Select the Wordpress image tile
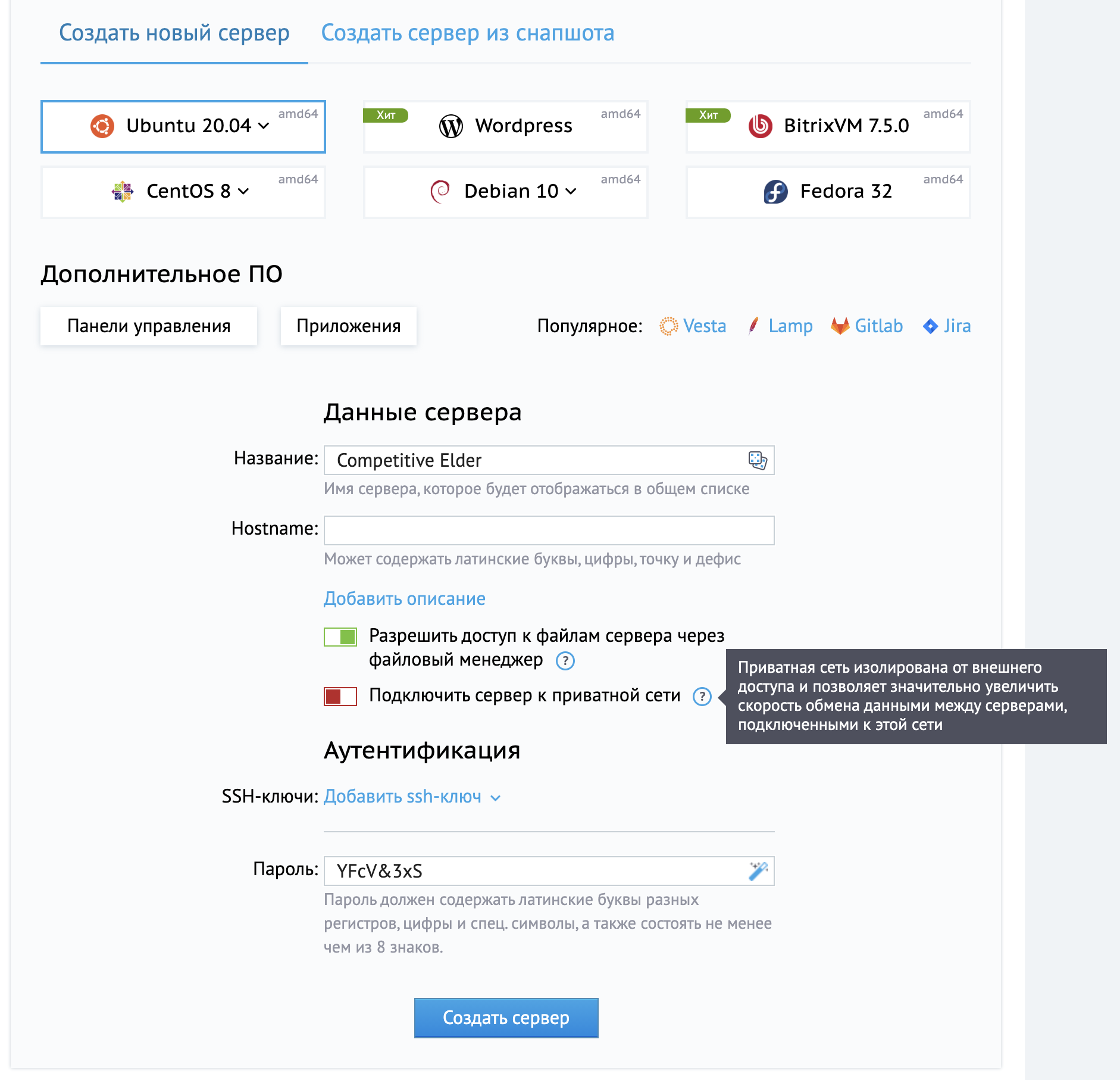1120x1080 pixels. [505, 126]
